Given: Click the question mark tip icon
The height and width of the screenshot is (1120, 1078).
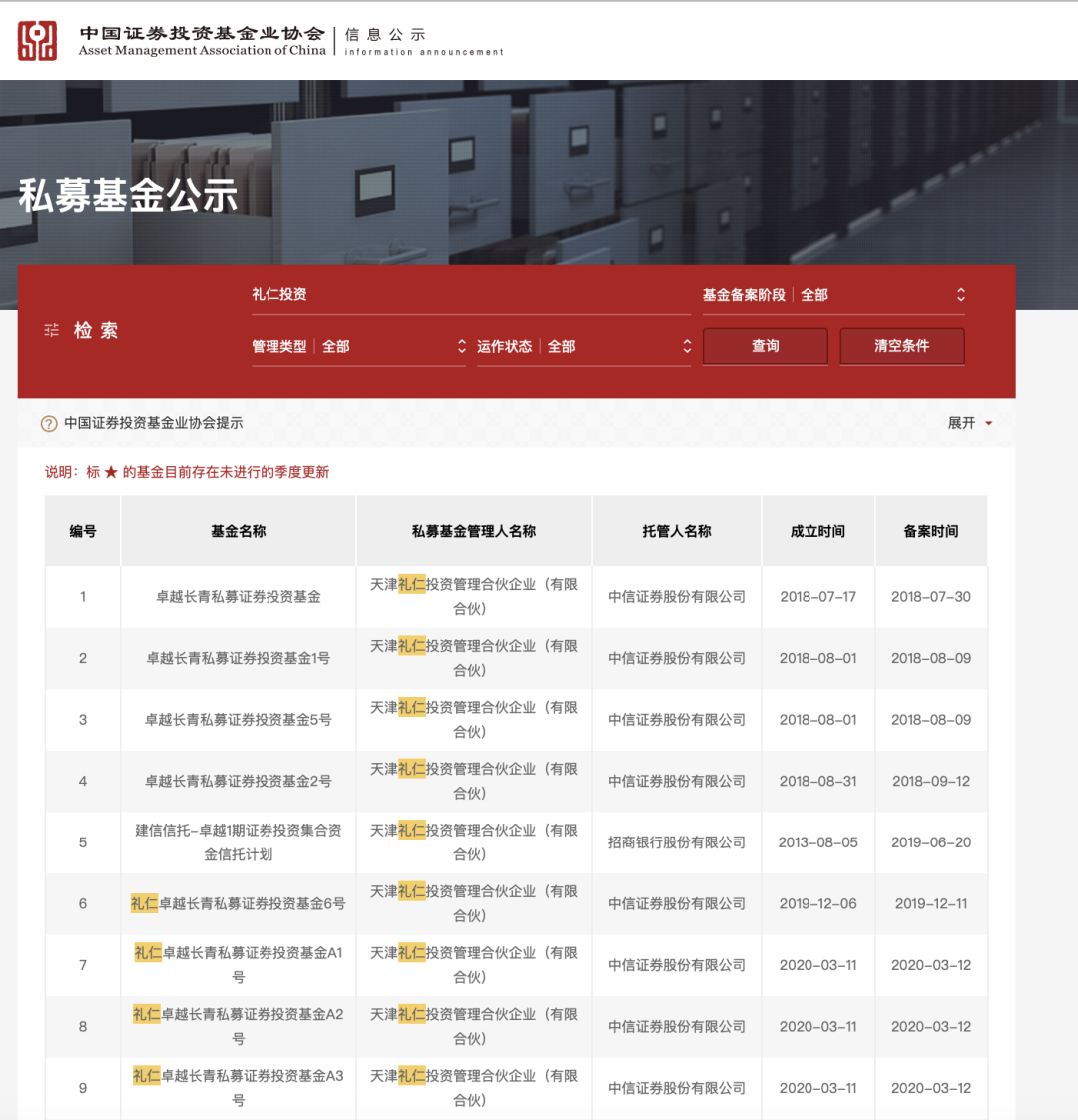Looking at the screenshot, I should (x=49, y=423).
